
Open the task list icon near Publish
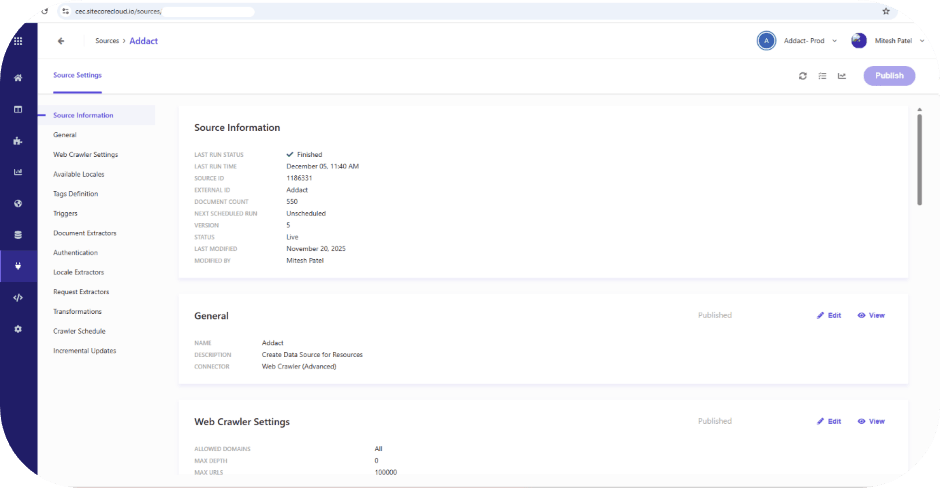[822, 76]
